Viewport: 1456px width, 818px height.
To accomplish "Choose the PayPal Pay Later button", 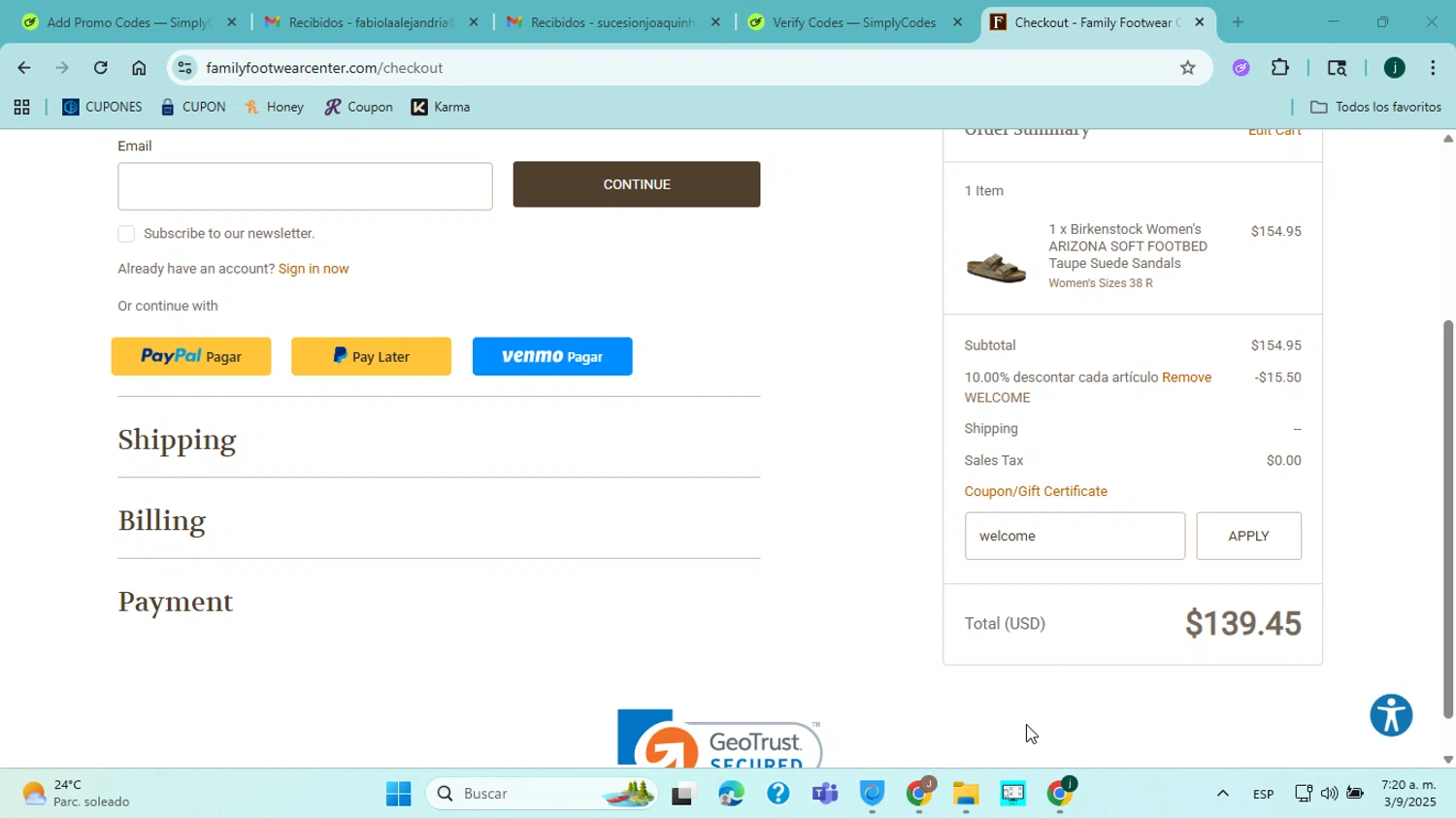I will (371, 356).
